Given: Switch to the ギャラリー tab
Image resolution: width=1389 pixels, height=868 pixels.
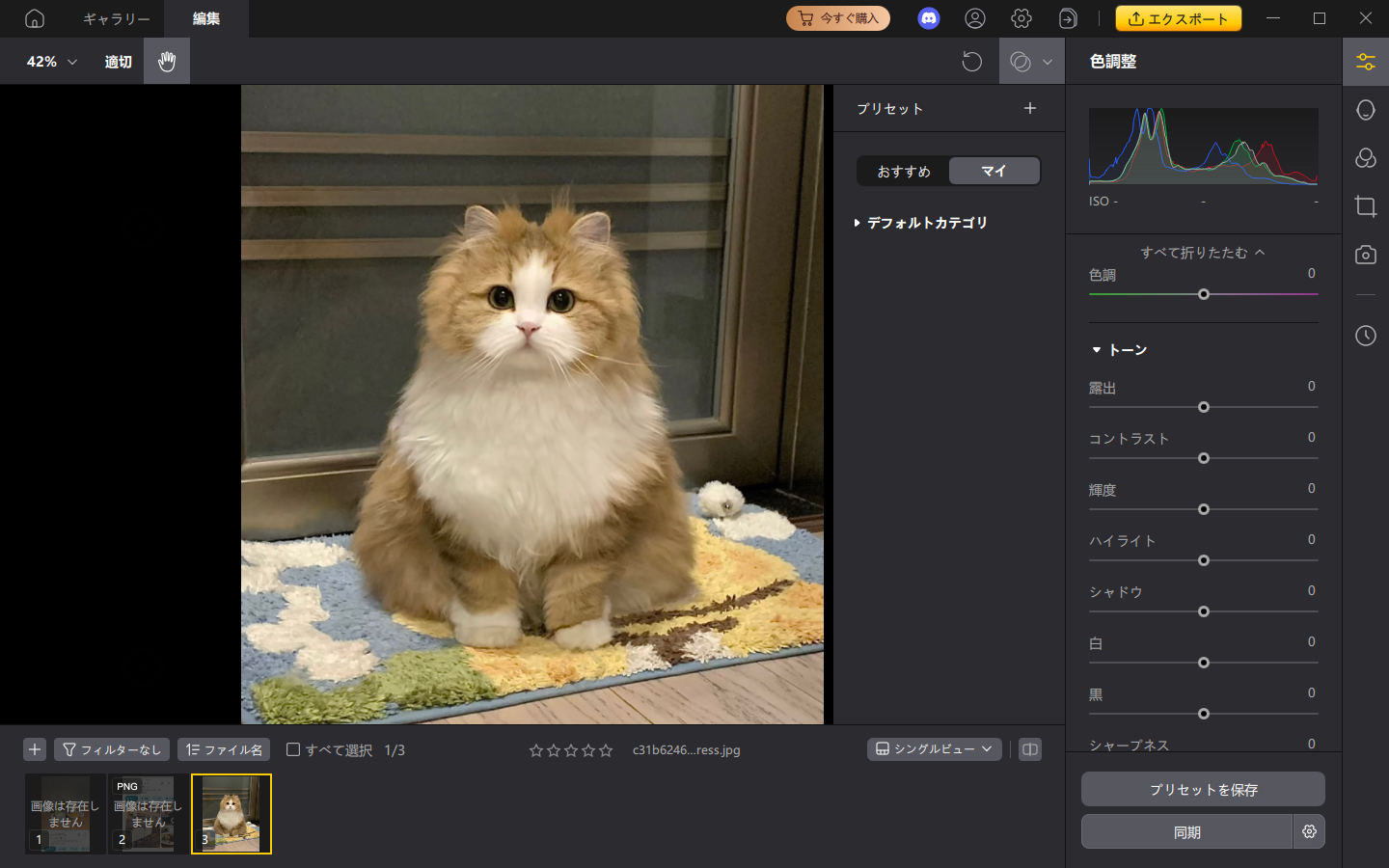Looking at the screenshot, I should (x=115, y=18).
